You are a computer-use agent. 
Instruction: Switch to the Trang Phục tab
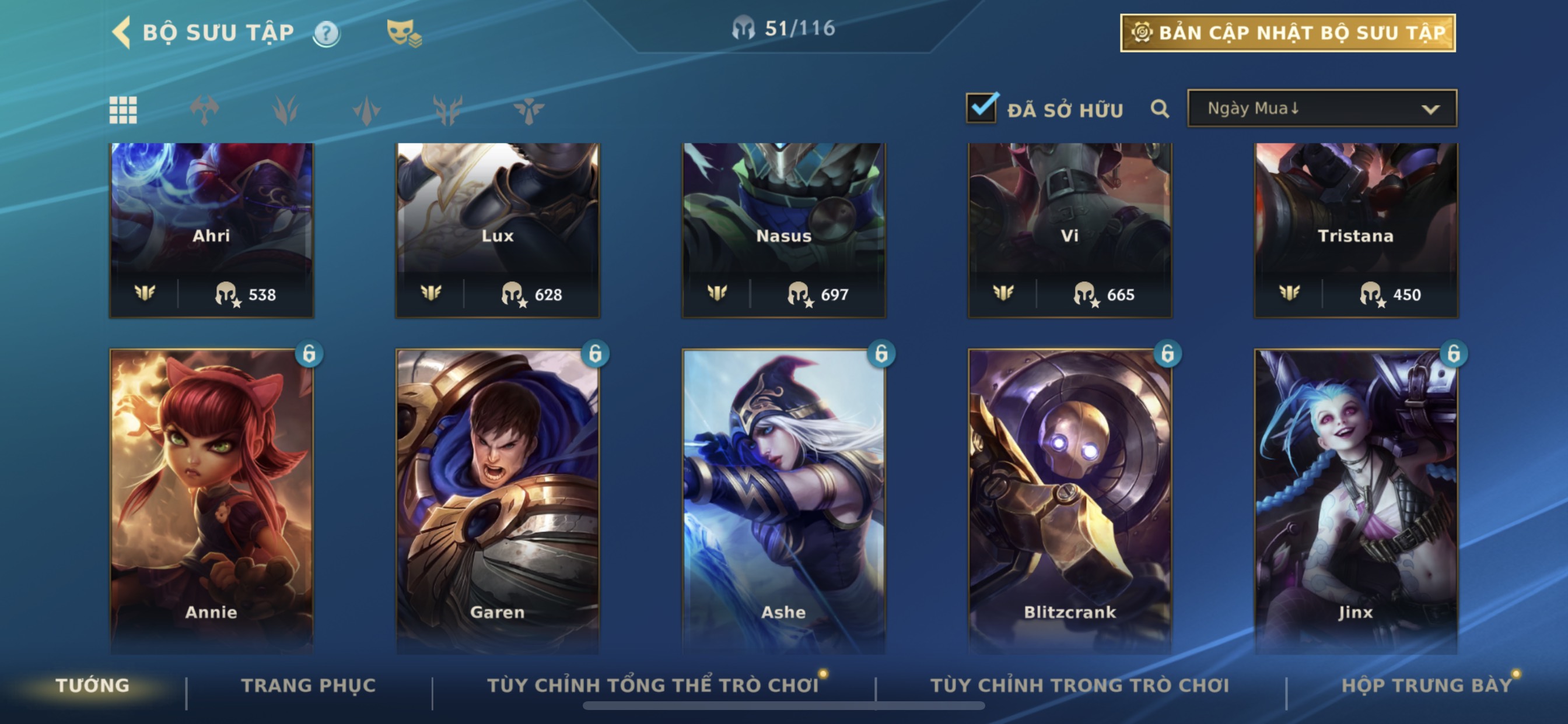pos(308,685)
